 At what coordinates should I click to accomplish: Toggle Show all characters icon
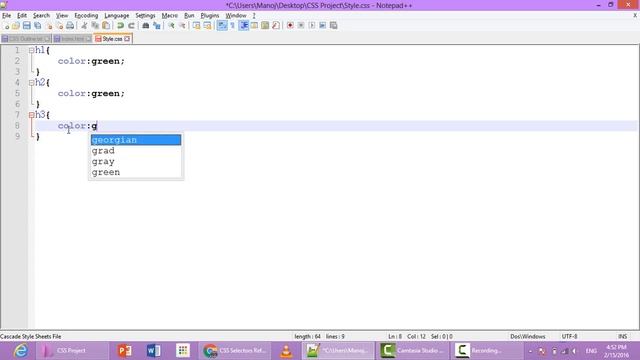[x=232, y=26]
